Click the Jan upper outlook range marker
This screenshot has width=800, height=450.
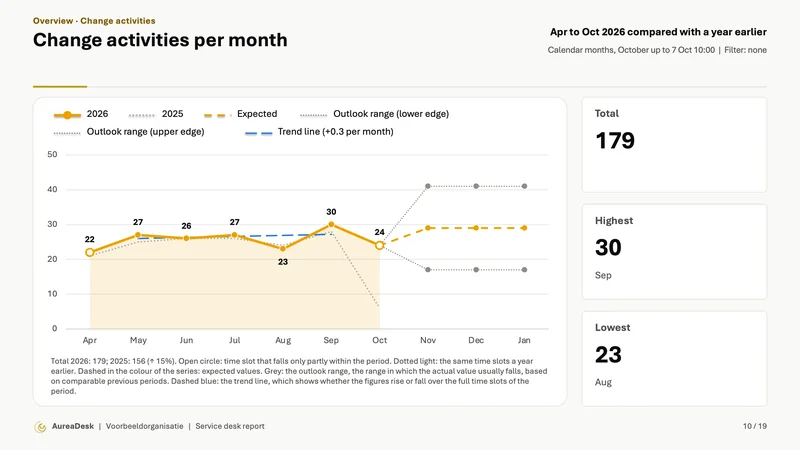[524, 186]
